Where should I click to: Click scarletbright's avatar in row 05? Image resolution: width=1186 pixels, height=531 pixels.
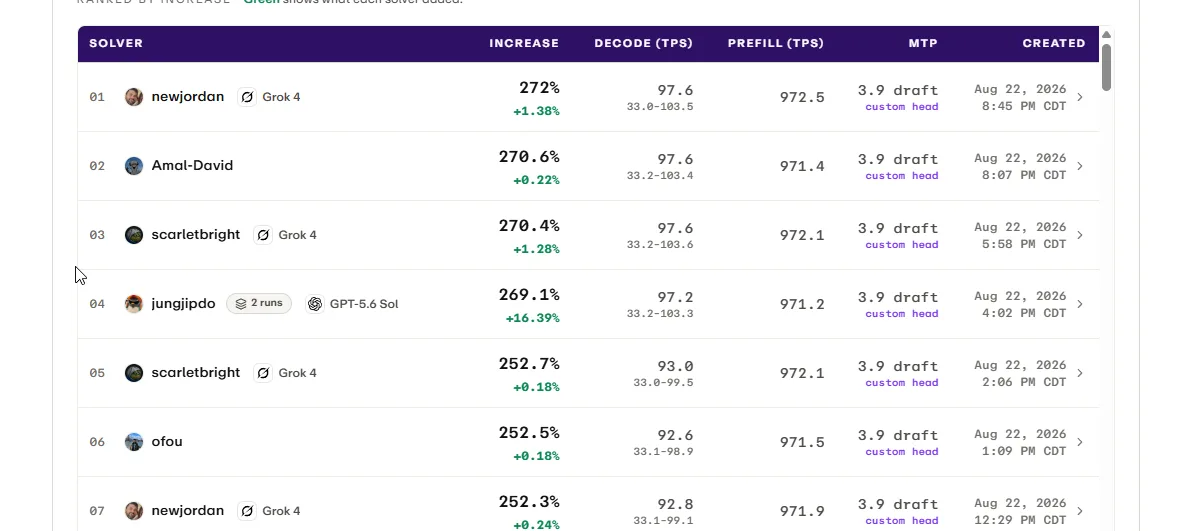tap(134, 373)
